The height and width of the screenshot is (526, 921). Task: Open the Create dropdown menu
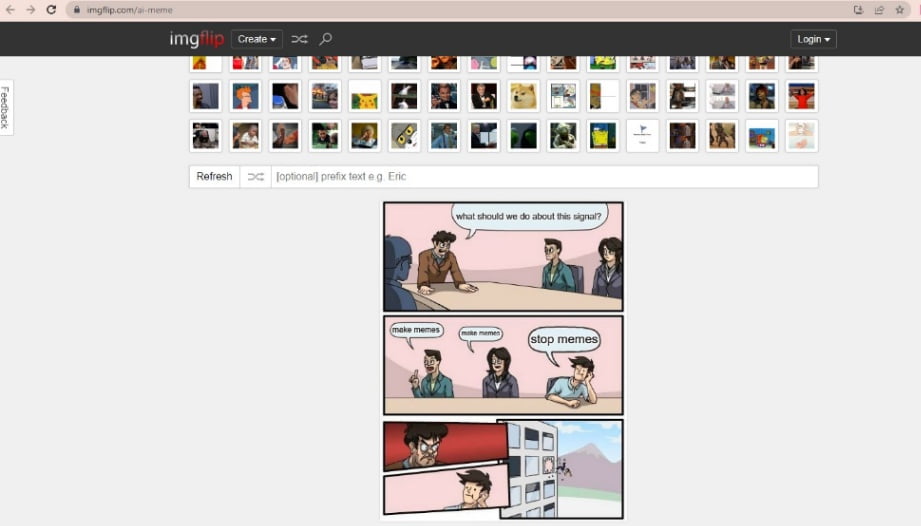pos(257,39)
